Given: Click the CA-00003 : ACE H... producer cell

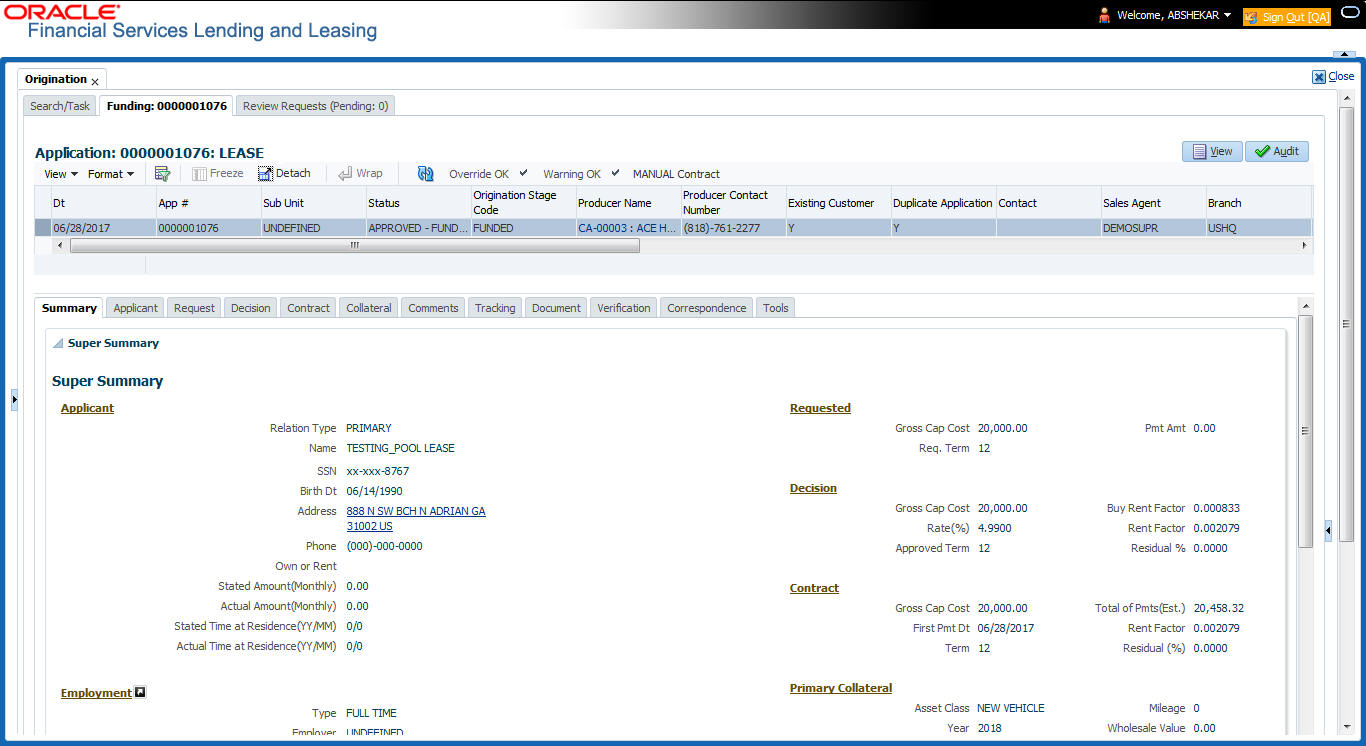Looking at the screenshot, I should (628, 228).
